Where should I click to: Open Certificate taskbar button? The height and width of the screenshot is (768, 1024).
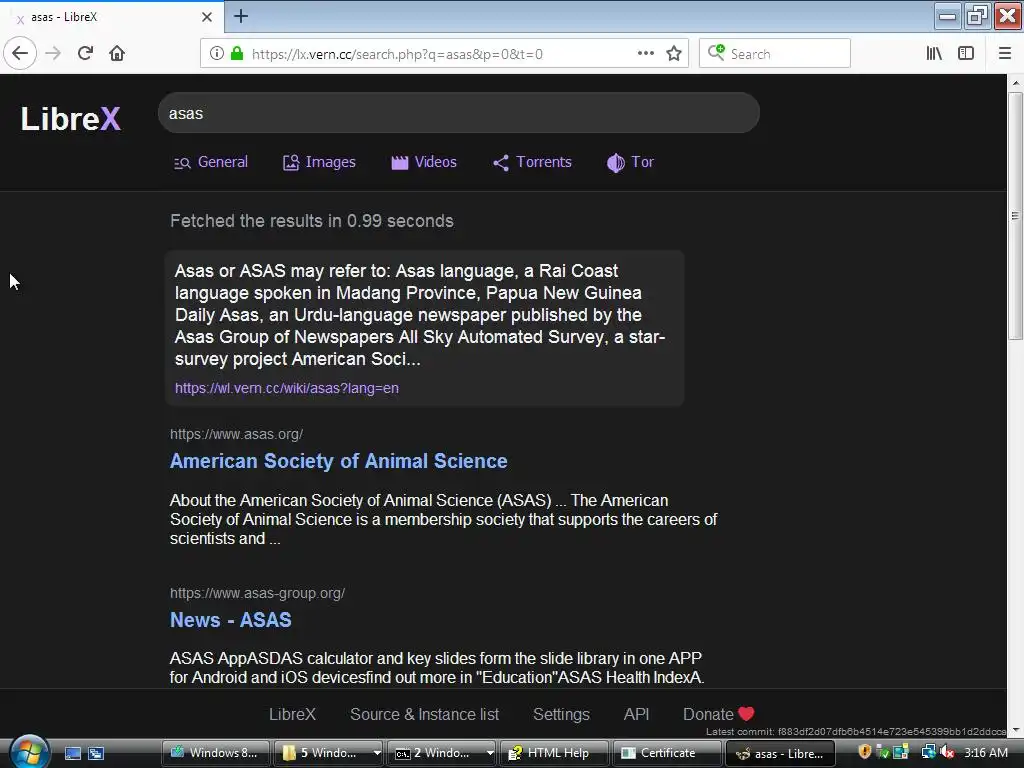[667, 753]
